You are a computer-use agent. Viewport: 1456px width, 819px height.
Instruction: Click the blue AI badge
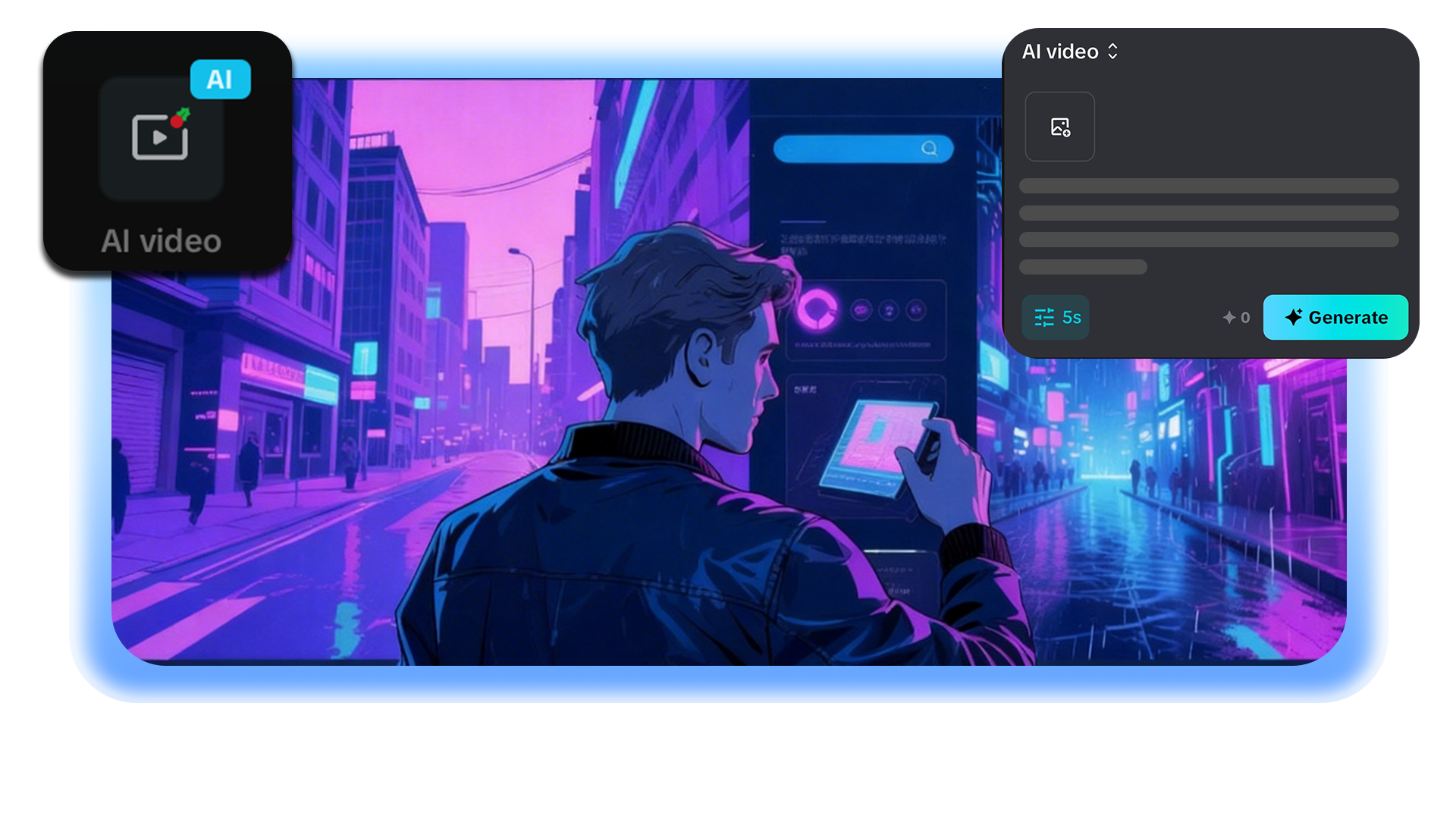click(x=220, y=80)
